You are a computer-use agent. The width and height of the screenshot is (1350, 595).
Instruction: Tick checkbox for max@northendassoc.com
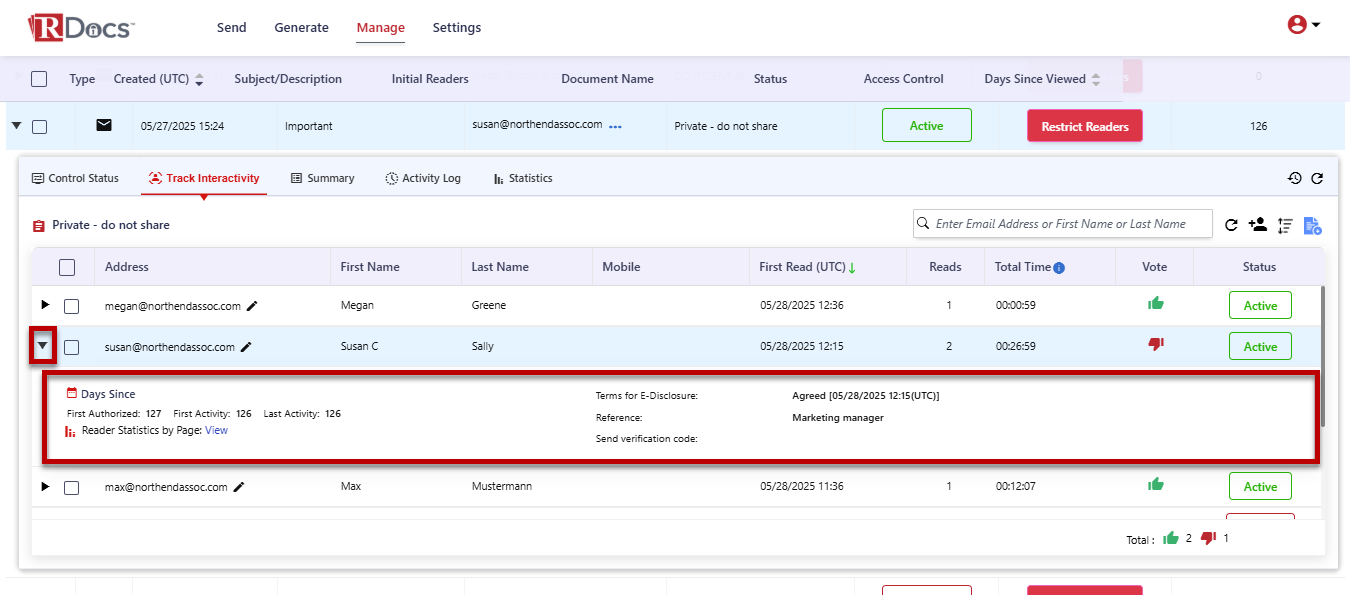click(72, 487)
